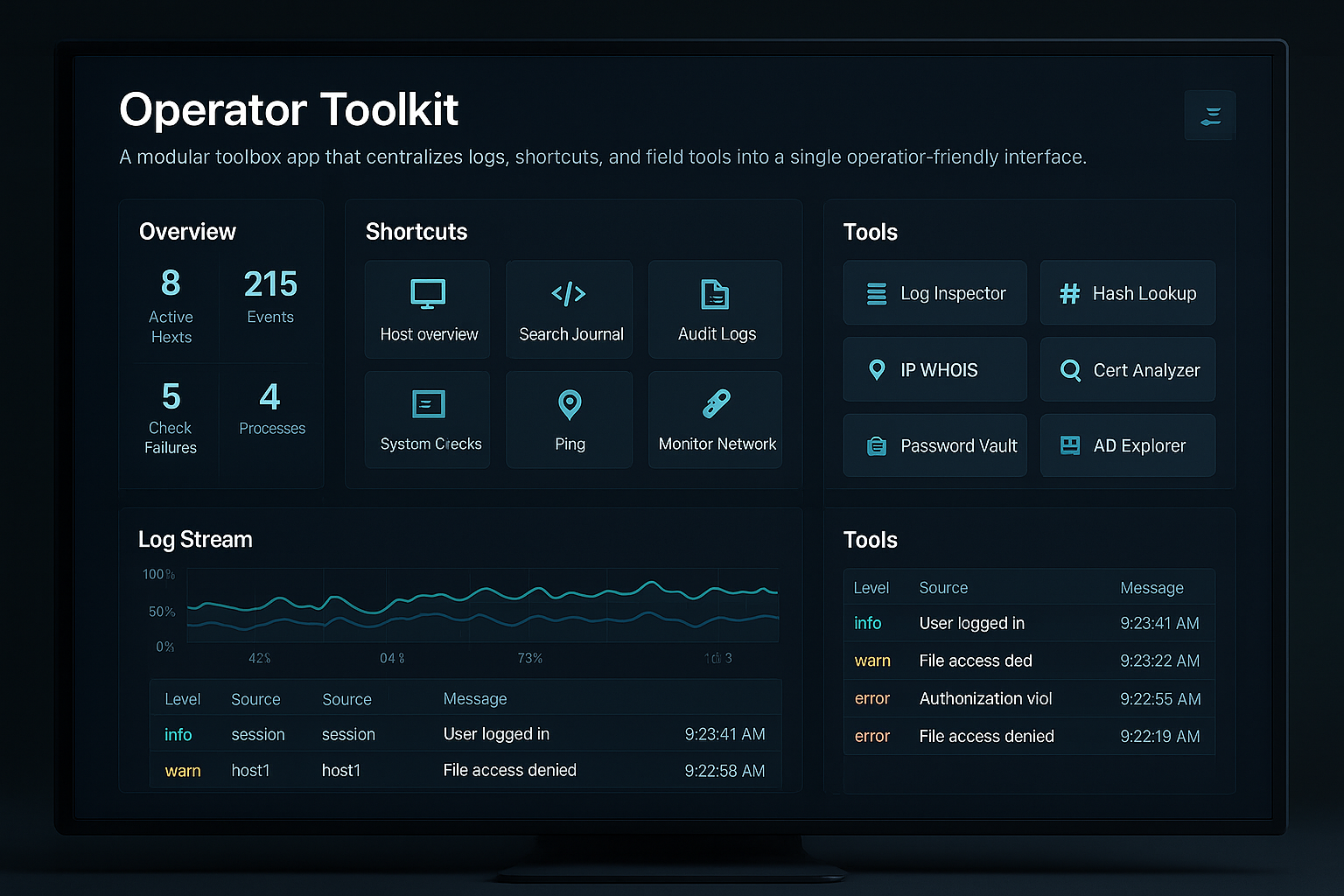Image resolution: width=1344 pixels, height=896 pixels.
Task: Open the Log Inspector tool
Action: [x=934, y=293]
